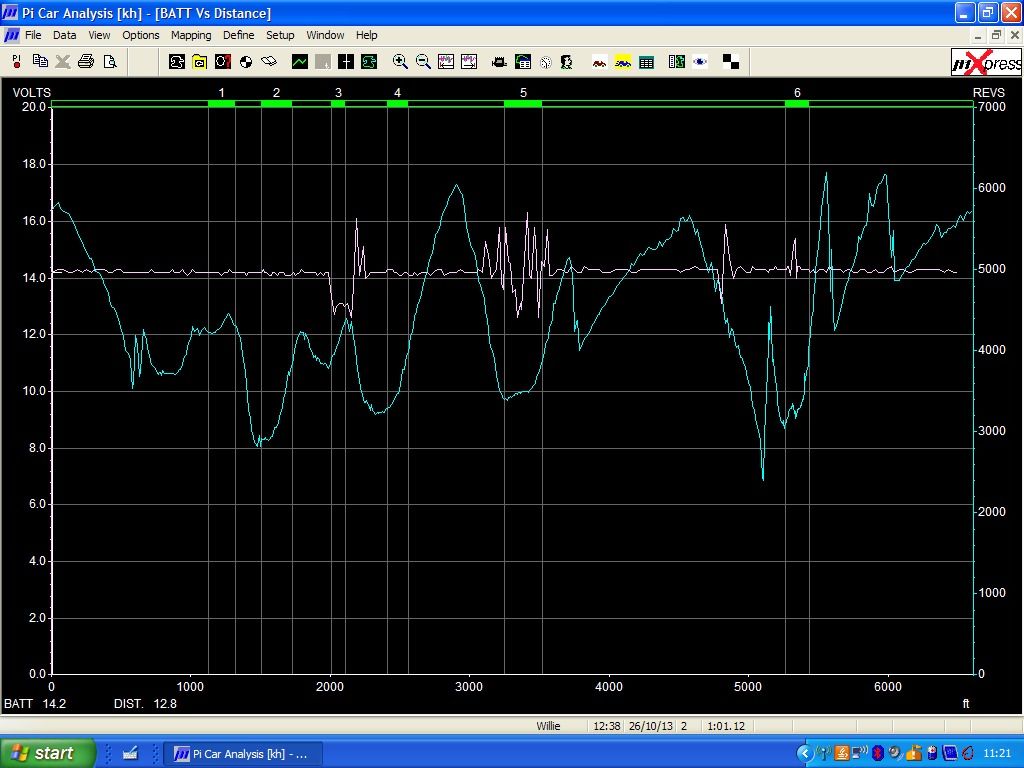Click the Copy icon in the toolbar

(40, 61)
